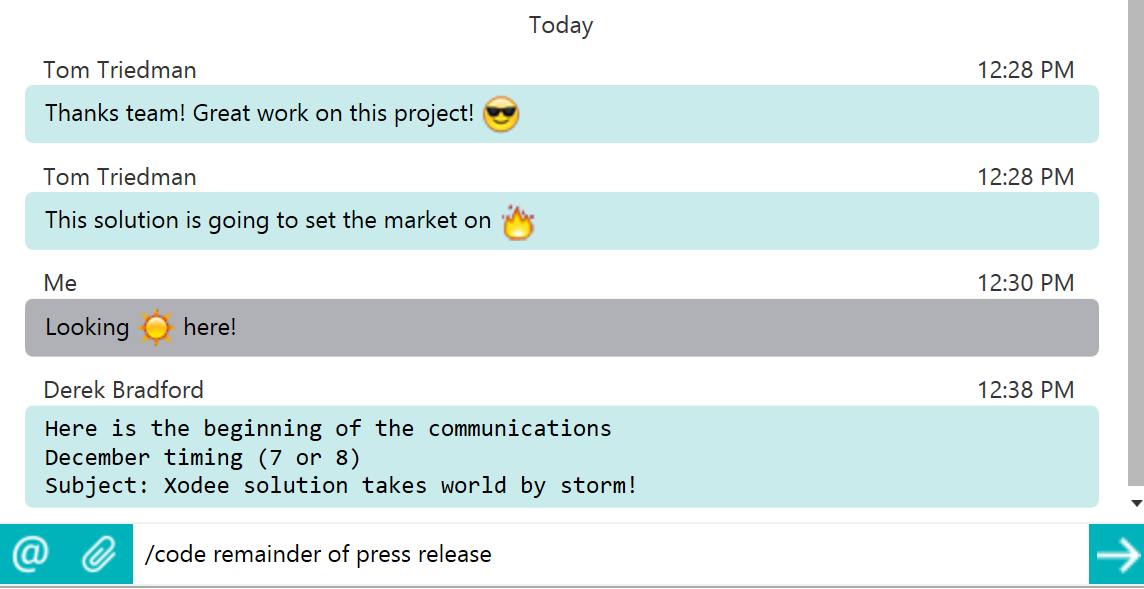The height and width of the screenshot is (589, 1144).
Task: Click the 12:30 PM timestamp
Action: click(x=1026, y=283)
